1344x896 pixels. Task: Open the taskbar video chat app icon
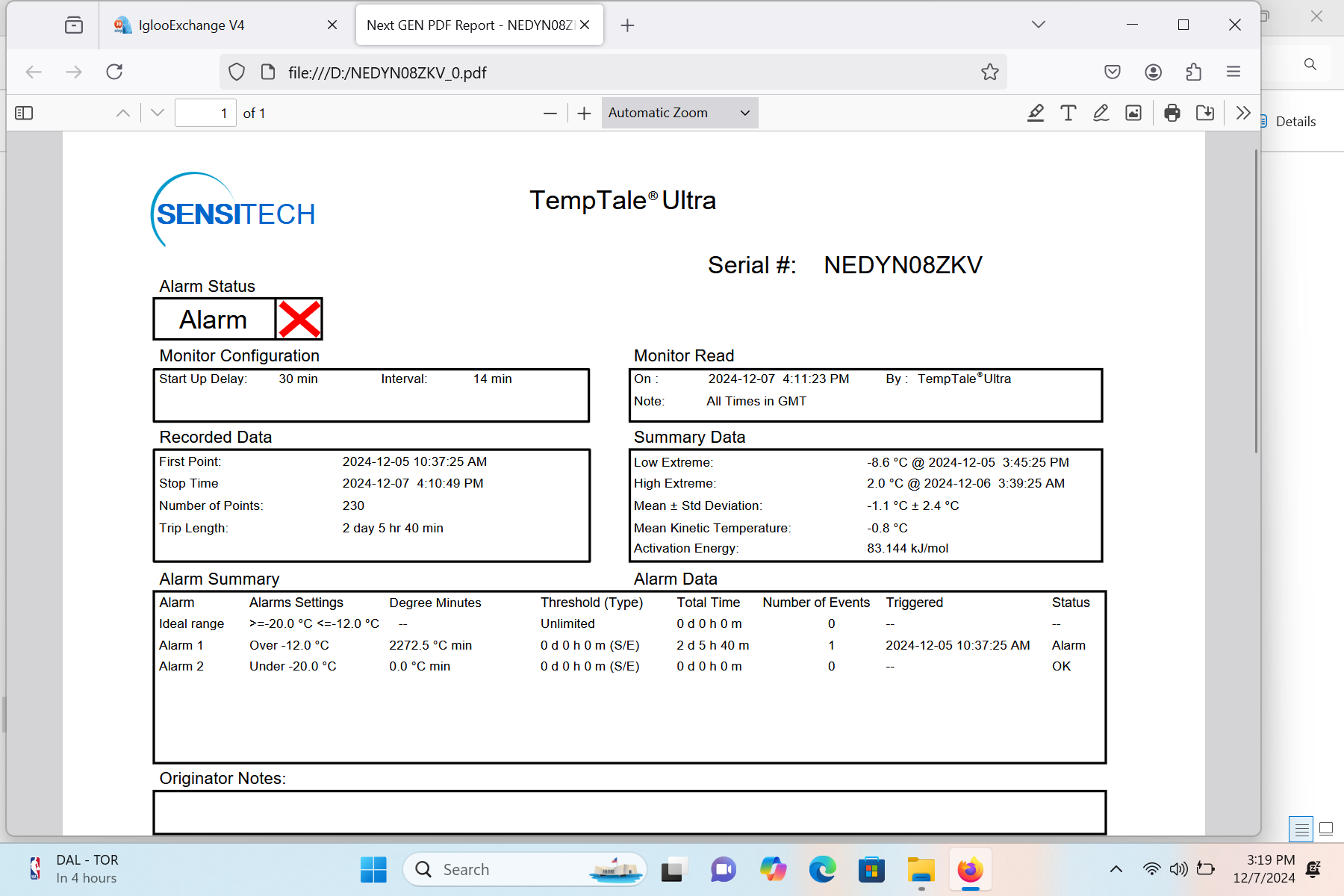point(723,870)
